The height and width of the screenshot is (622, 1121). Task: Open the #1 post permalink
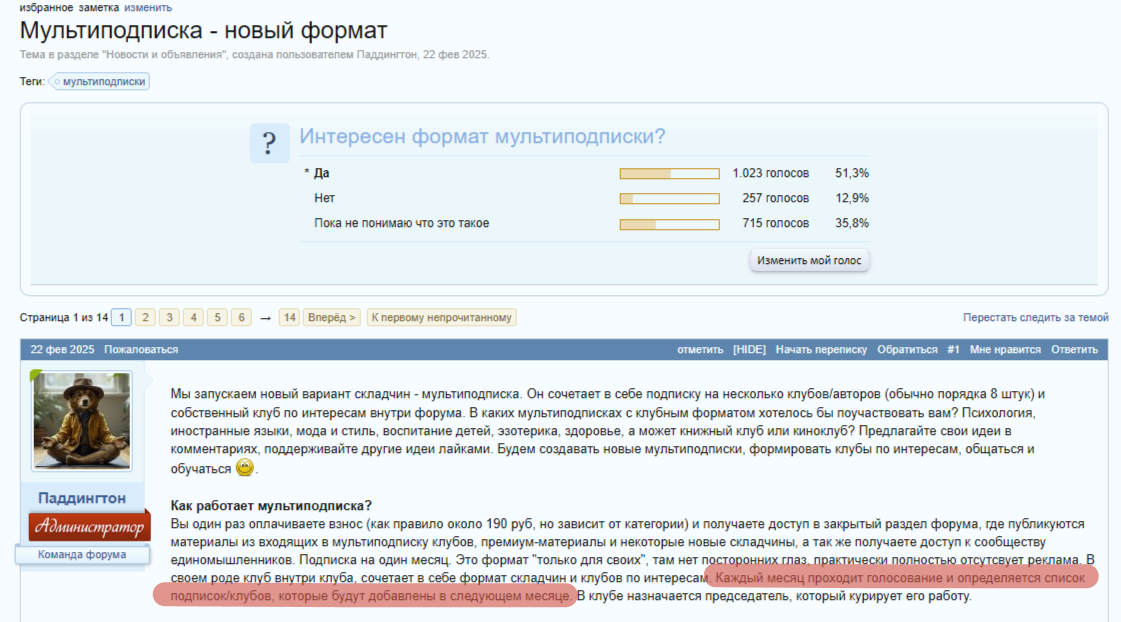[954, 350]
